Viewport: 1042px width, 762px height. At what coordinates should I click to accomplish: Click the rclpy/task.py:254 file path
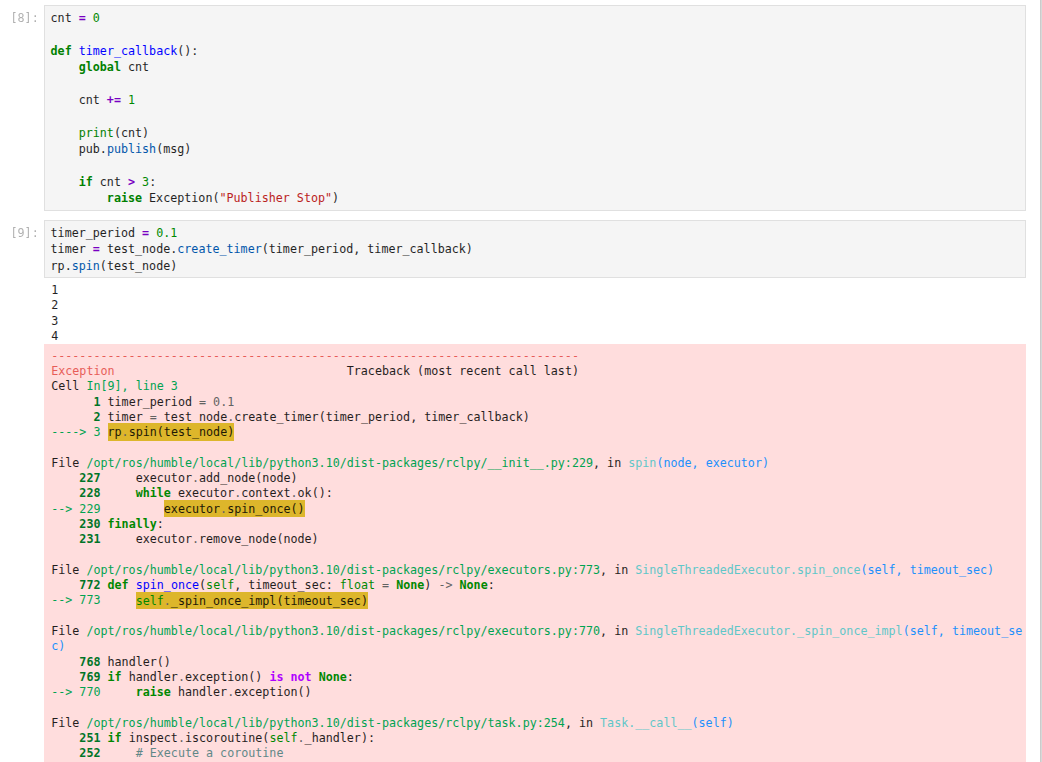326,723
